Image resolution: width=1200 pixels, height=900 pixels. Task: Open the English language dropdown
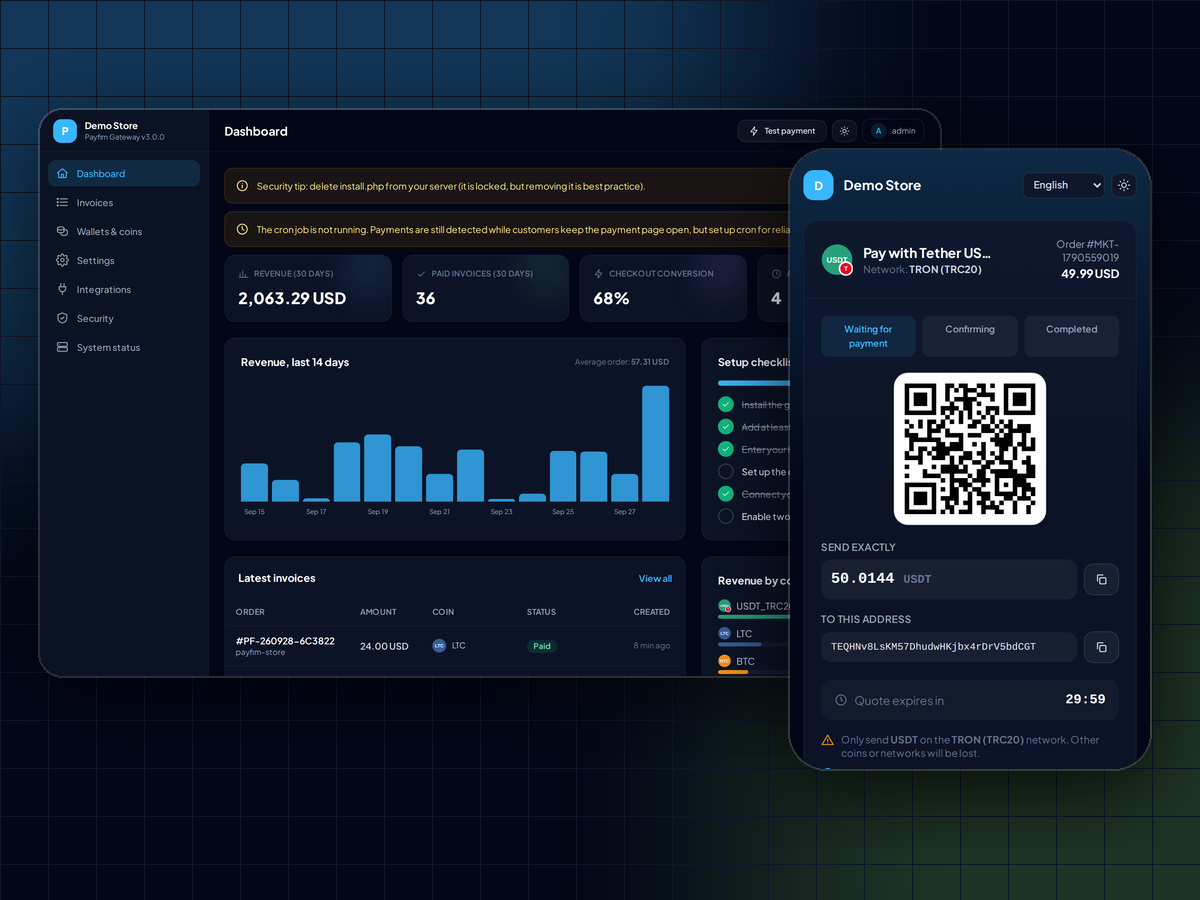[x=1063, y=185]
